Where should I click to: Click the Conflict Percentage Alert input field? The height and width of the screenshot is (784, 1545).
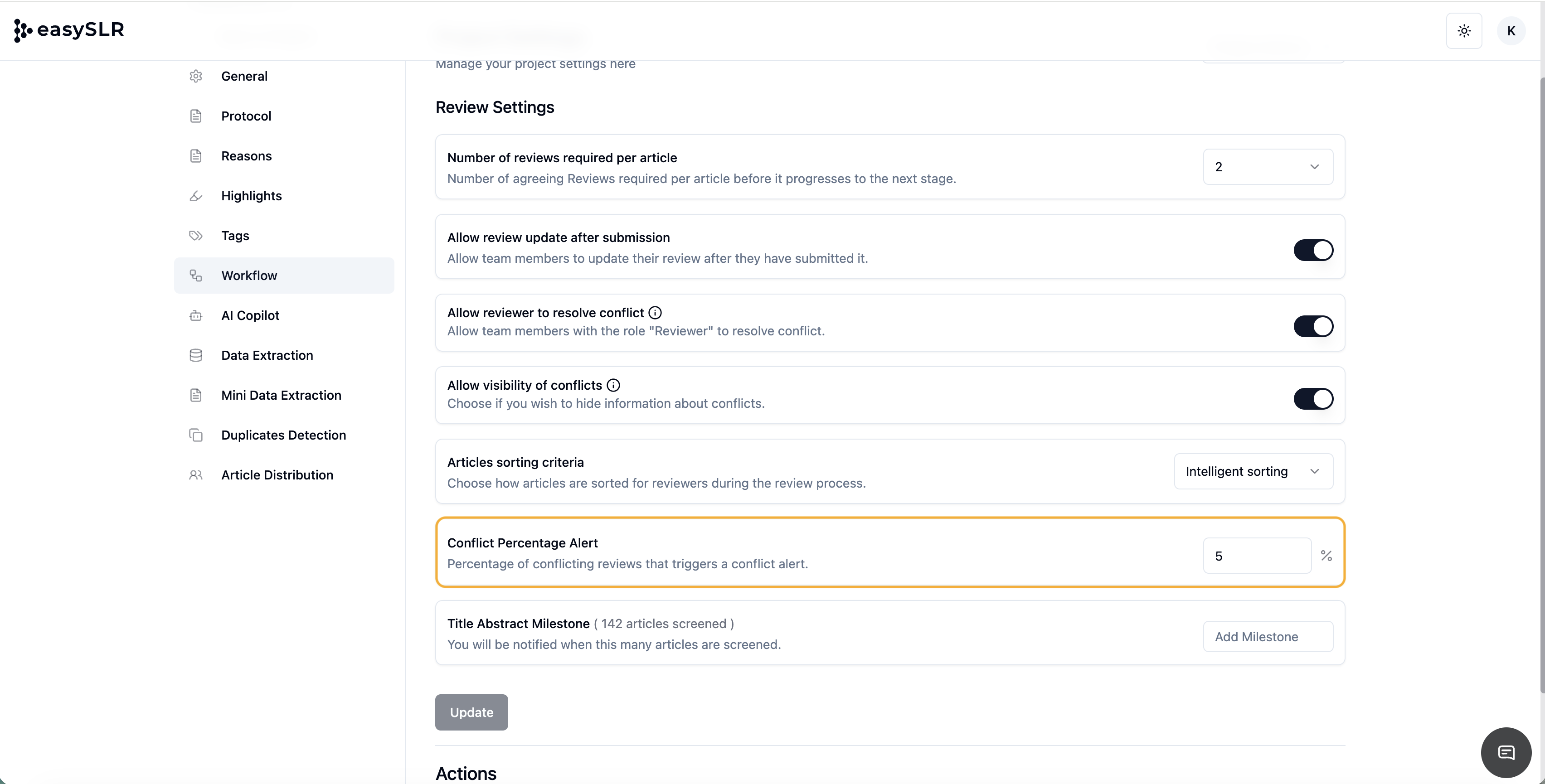pyautogui.click(x=1257, y=556)
